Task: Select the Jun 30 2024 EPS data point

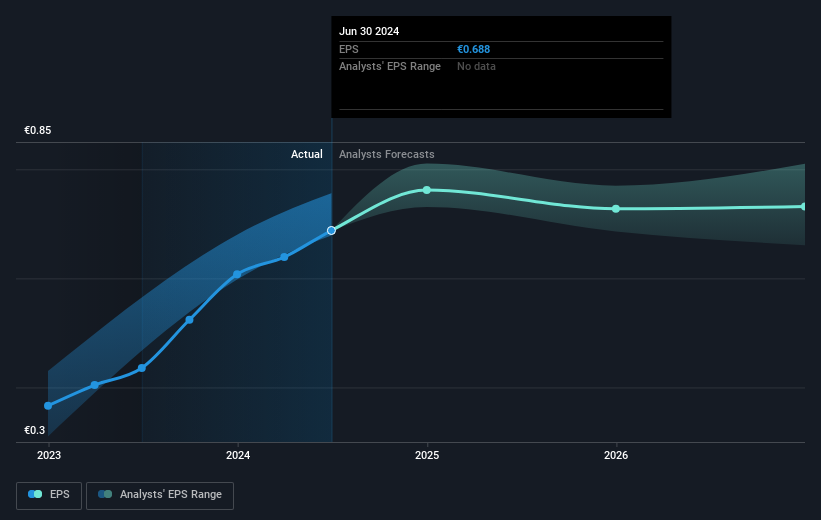Action: (331, 230)
